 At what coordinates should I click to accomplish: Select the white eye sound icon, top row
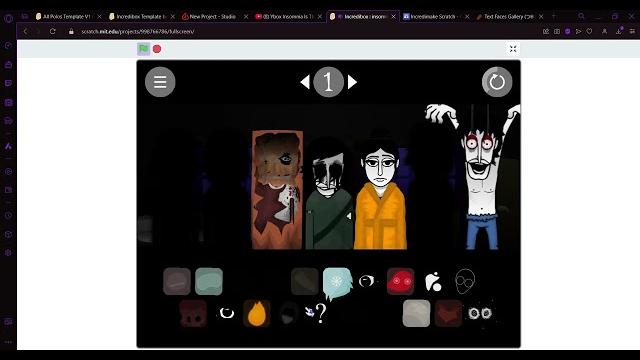click(367, 281)
